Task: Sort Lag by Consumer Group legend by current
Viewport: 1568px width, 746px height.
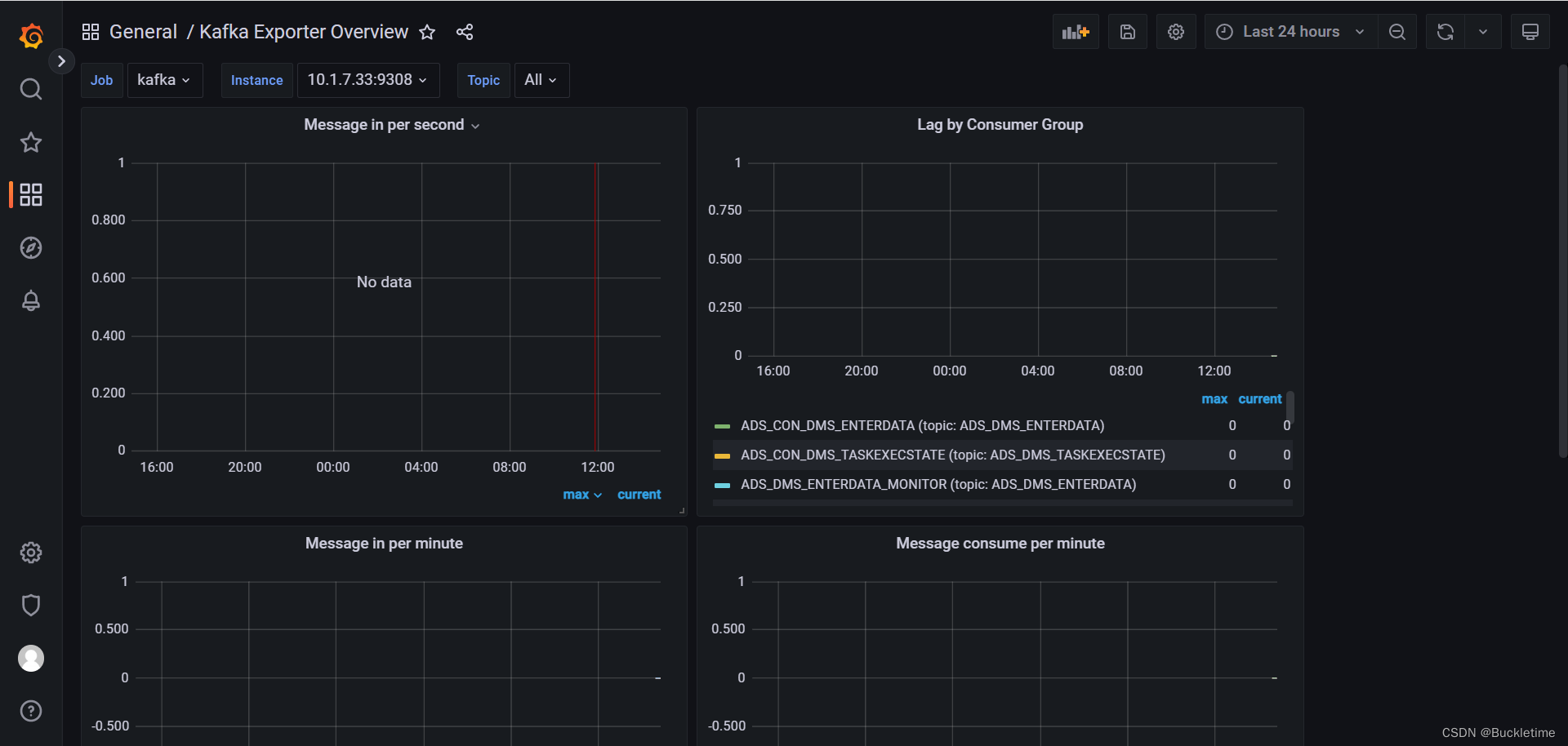Action: tap(1260, 399)
